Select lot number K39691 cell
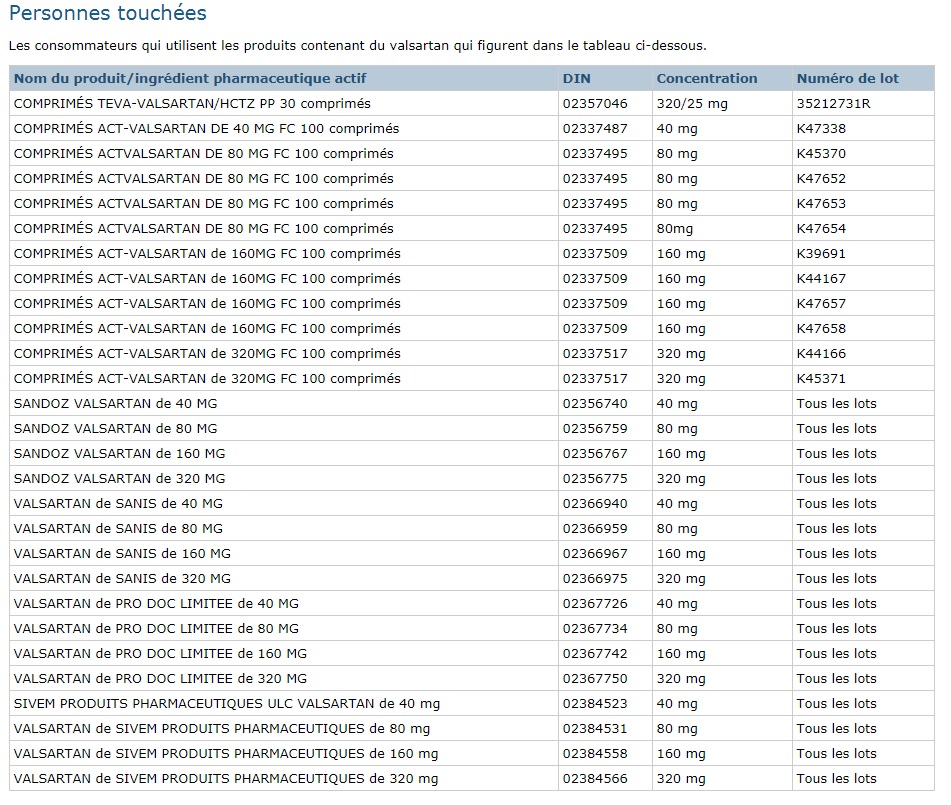The width and height of the screenshot is (951, 805). pyautogui.click(x=863, y=254)
